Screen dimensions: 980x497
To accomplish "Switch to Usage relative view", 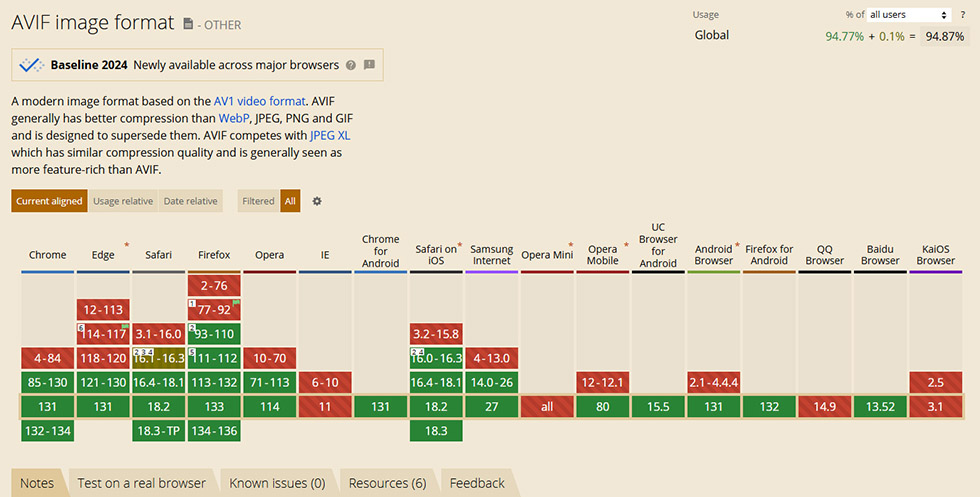I will (123, 201).
